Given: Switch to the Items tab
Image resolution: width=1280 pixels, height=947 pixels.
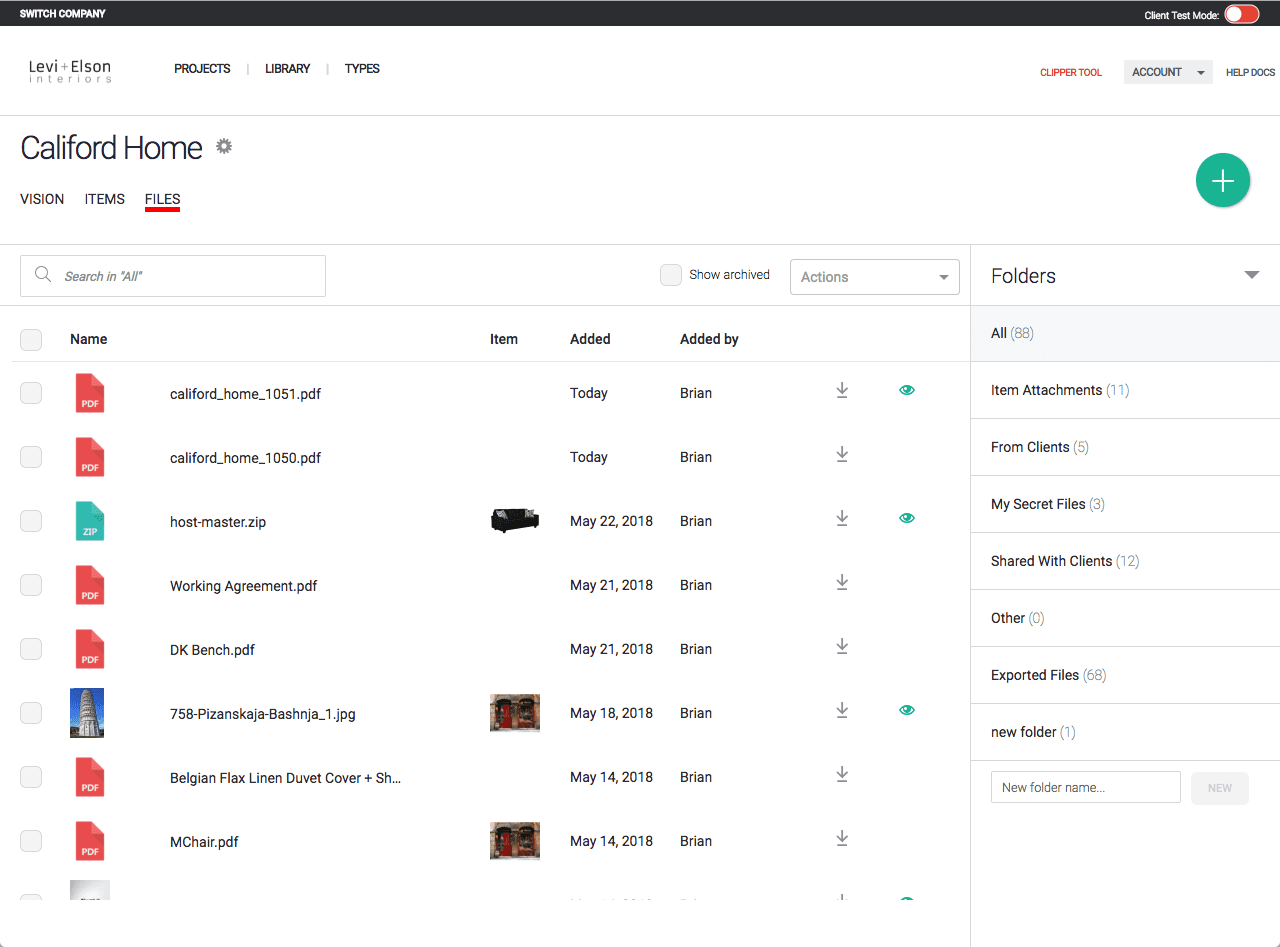Looking at the screenshot, I should 105,199.
